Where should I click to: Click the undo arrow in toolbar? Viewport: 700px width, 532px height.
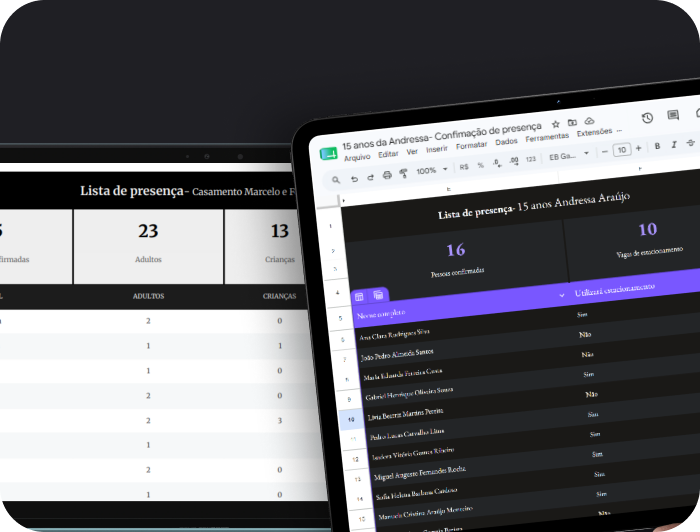click(354, 179)
